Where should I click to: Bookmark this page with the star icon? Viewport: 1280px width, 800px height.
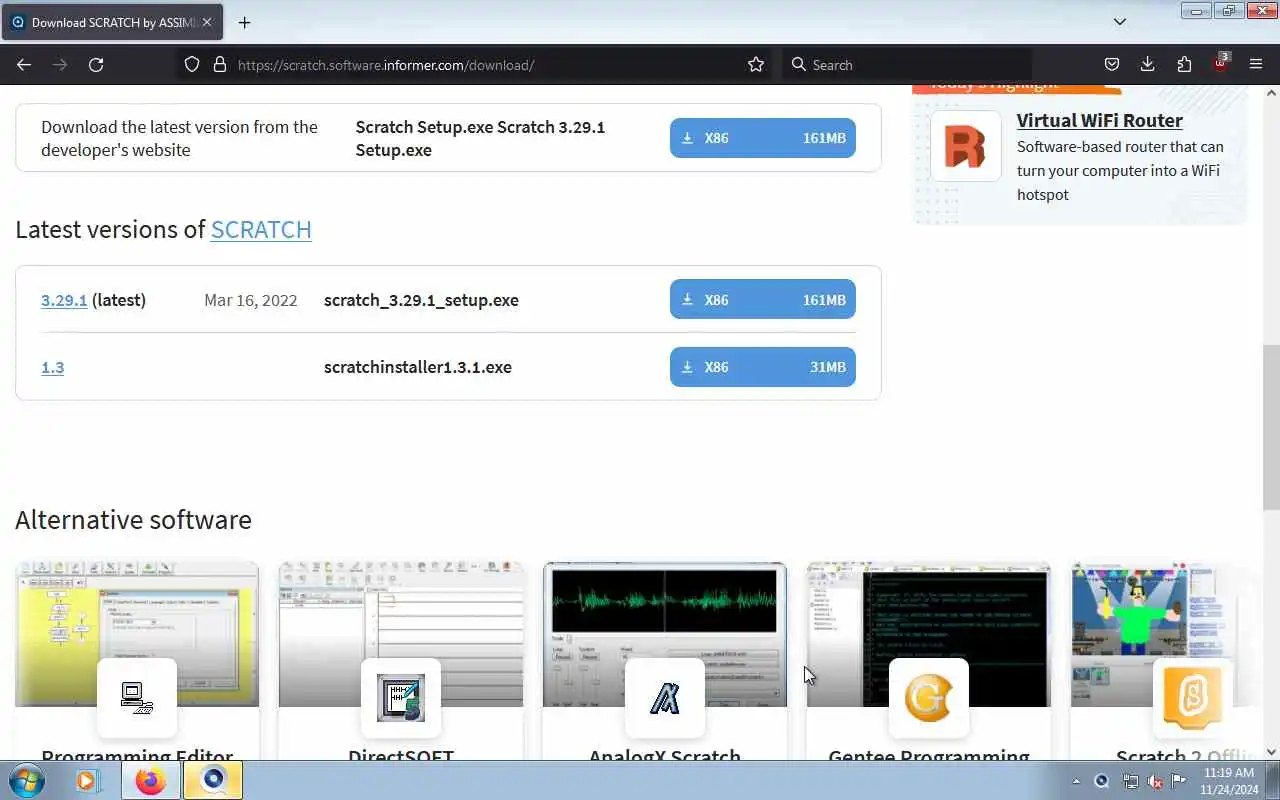(x=756, y=64)
